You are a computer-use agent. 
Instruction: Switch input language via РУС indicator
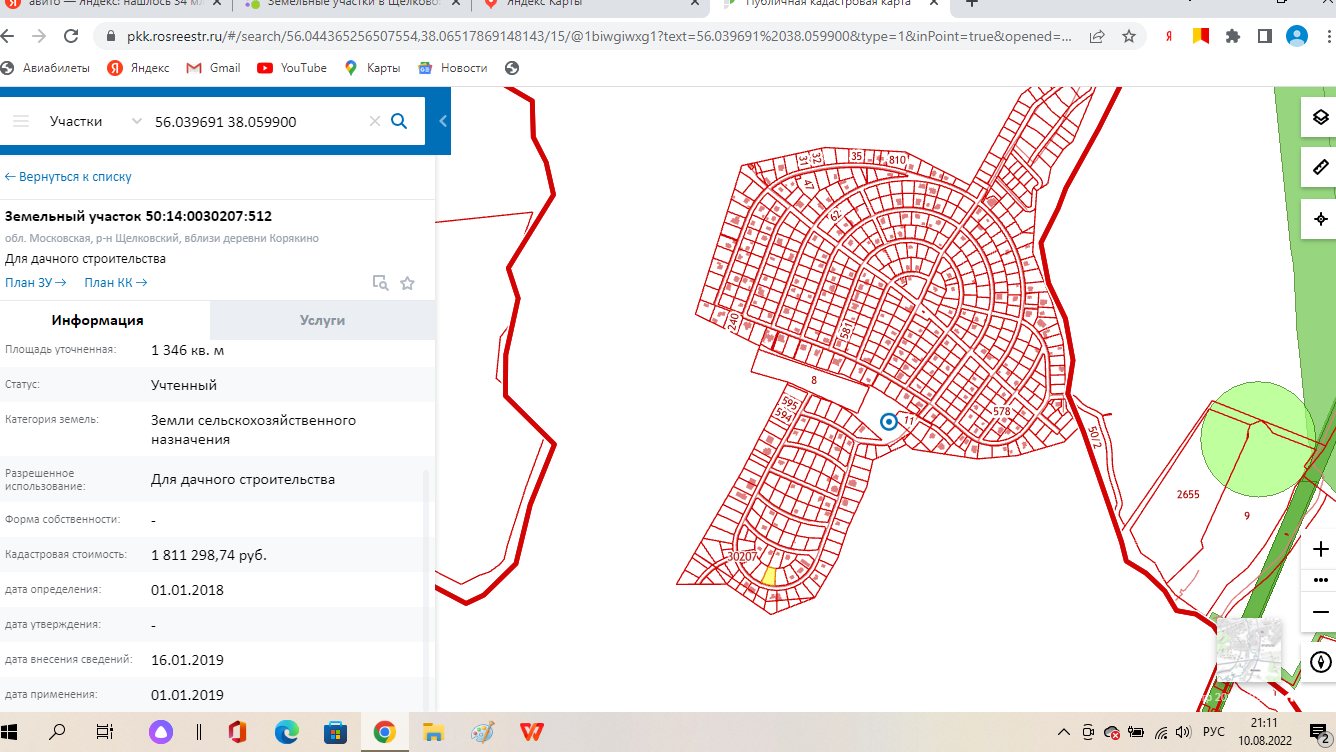pyautogui.click(x=1214, y=732)
